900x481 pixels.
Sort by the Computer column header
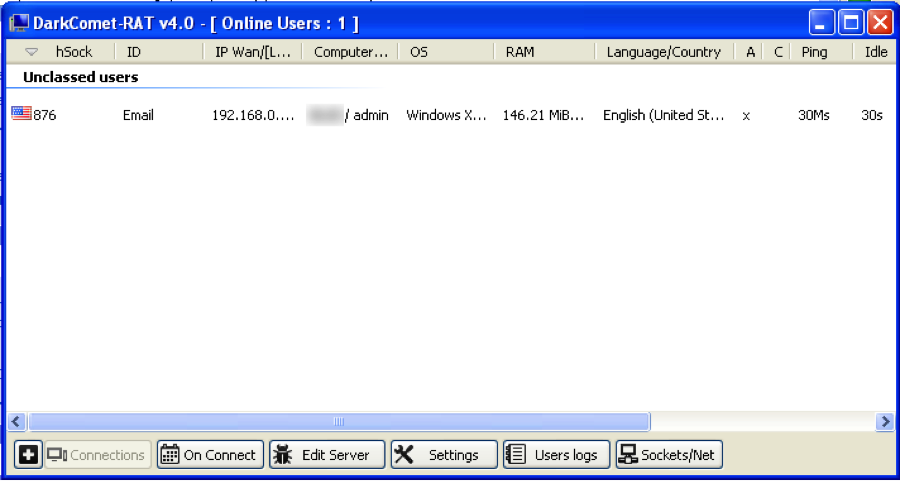351,52
